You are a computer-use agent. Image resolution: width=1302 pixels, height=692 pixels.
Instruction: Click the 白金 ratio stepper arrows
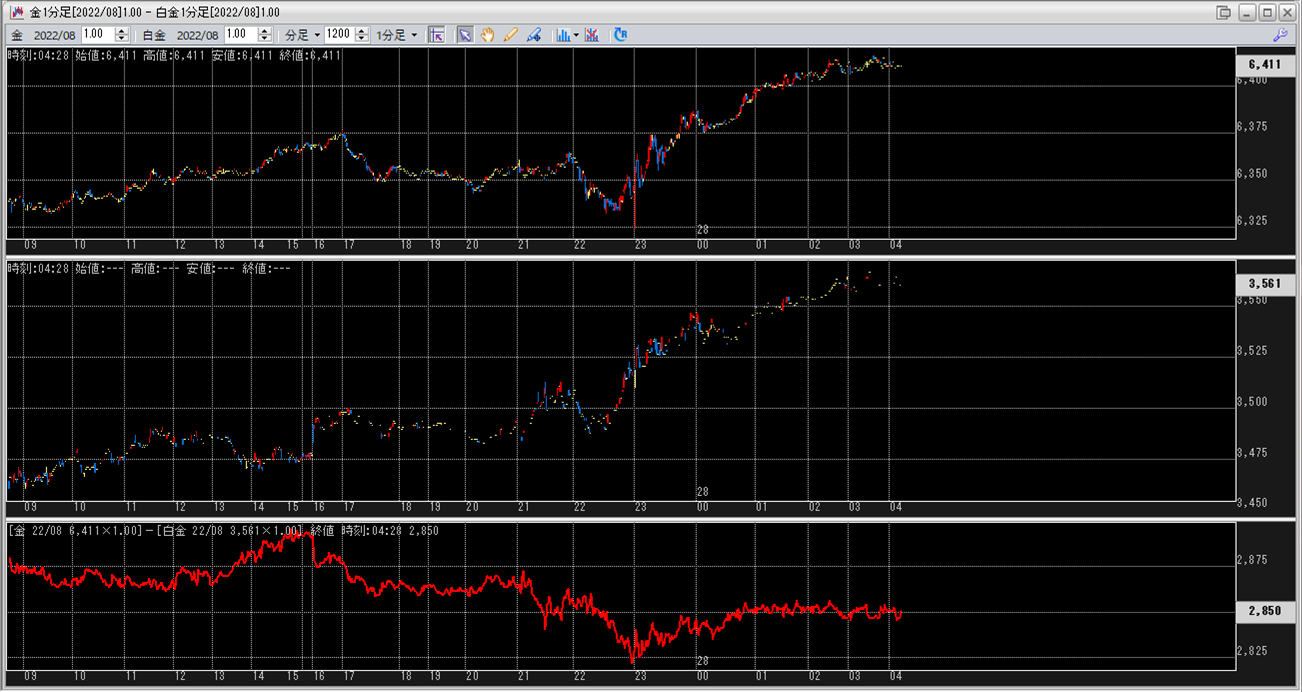[265, 34]
